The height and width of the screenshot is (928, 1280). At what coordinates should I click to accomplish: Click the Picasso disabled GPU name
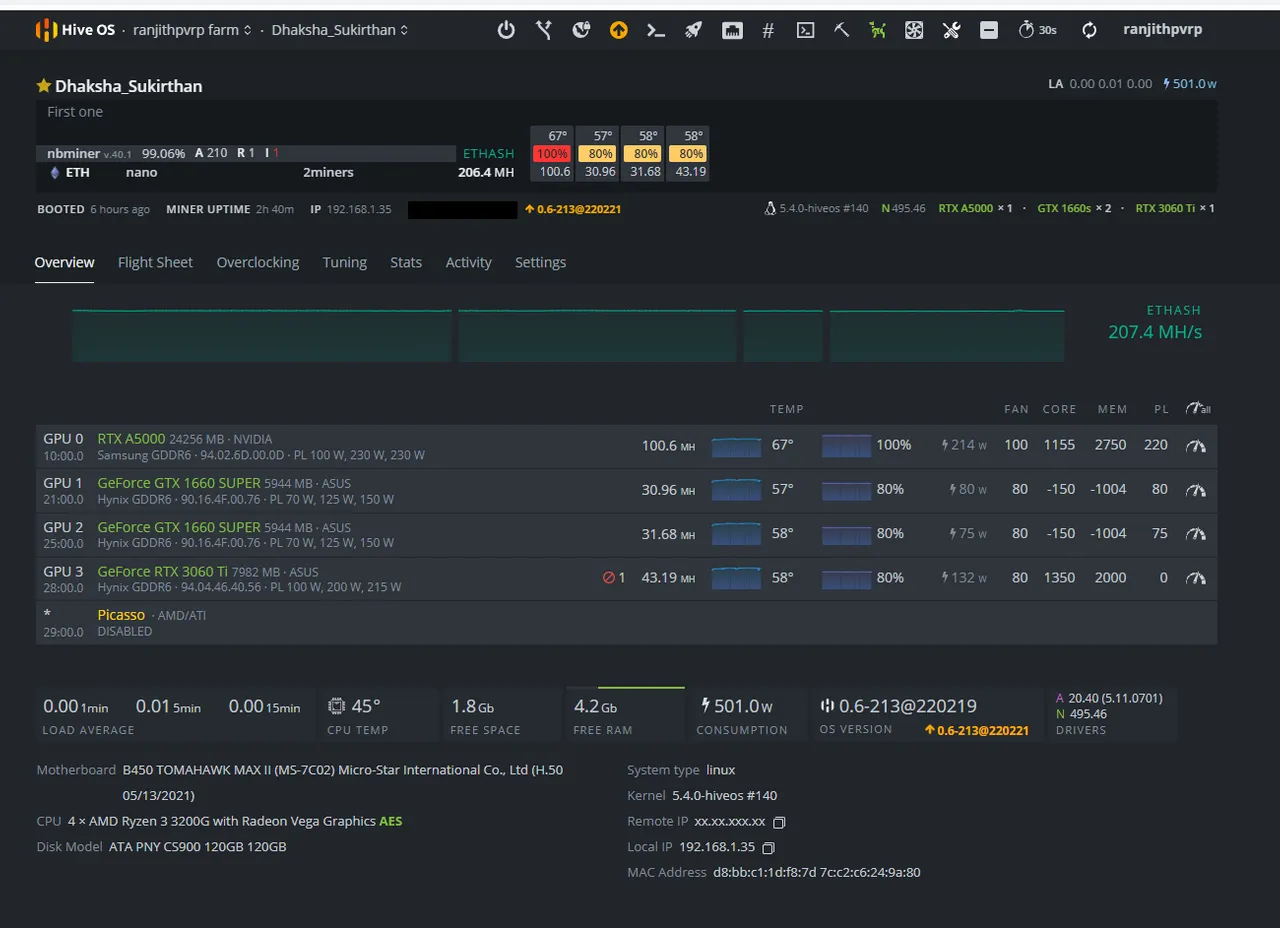click(121, 615)
